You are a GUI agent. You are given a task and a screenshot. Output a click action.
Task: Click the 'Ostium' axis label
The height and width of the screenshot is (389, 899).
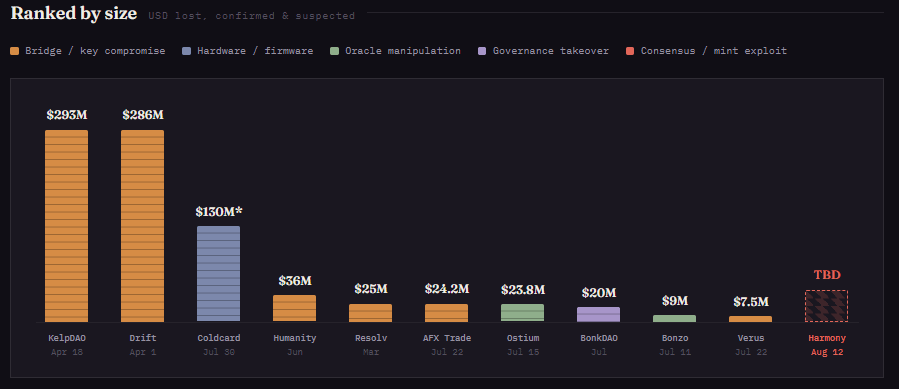(x=523, y=338)
